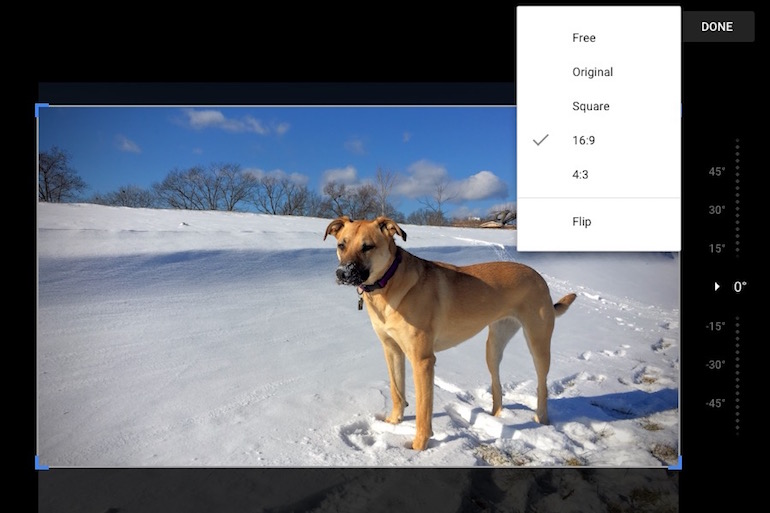
Task: Choose the 4:3 aspect ratio
Action: [x=582, y=175]
